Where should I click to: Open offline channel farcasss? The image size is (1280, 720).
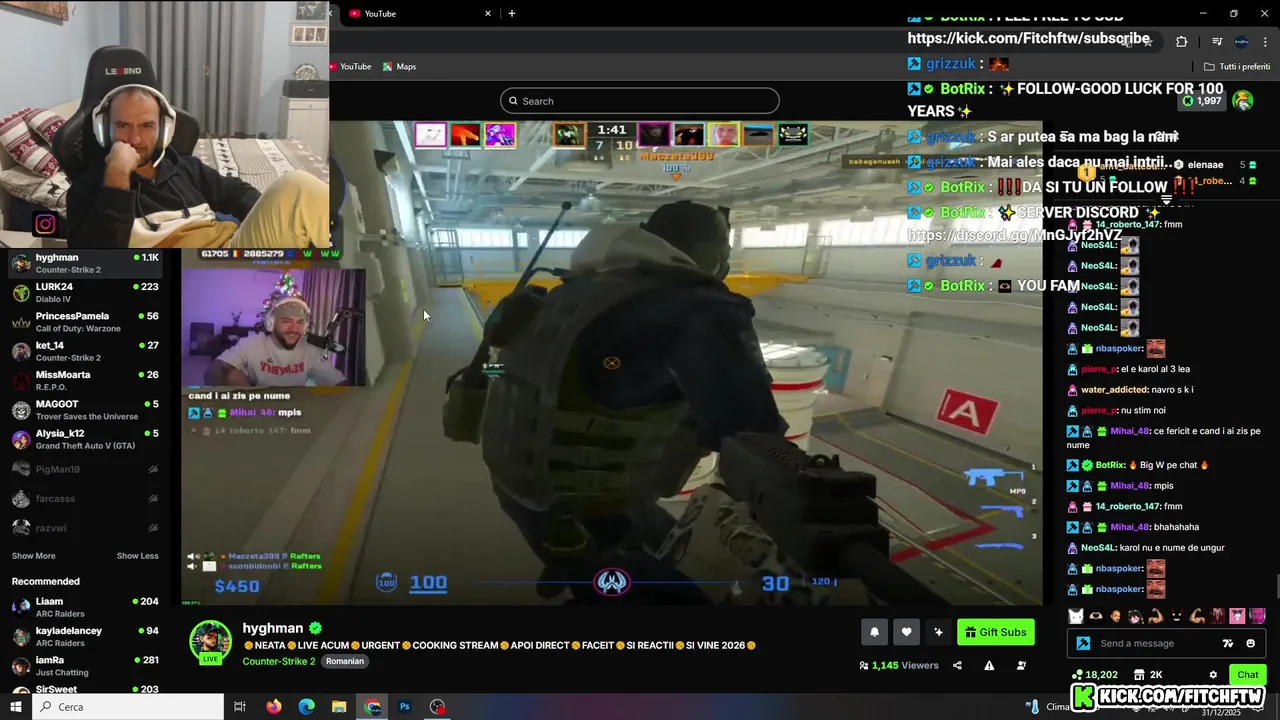coord(85,498)
